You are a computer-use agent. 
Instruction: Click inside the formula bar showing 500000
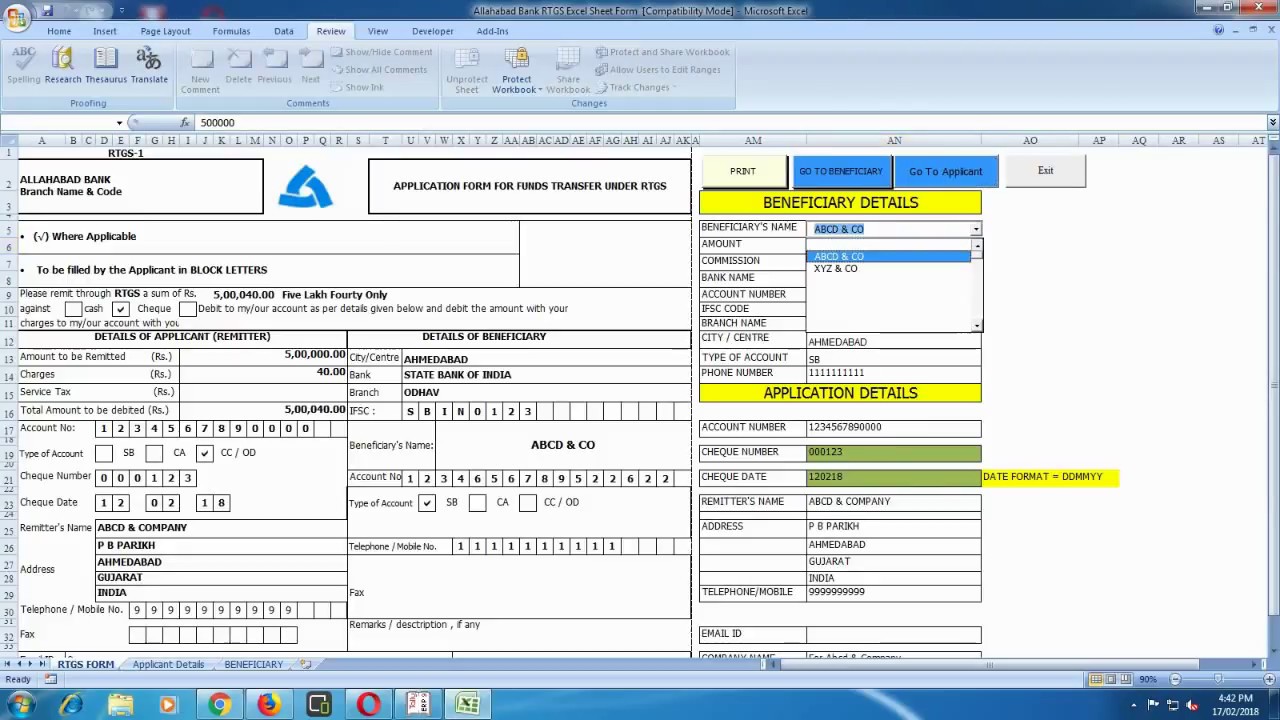(730, 122)
